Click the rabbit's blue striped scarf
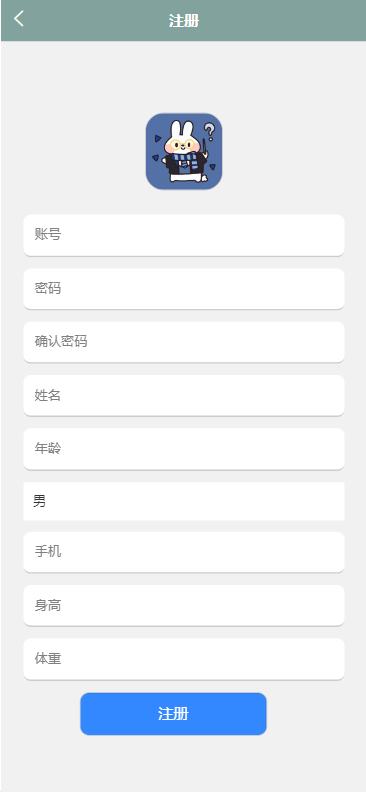366x792 pixels. pos(185,161)
